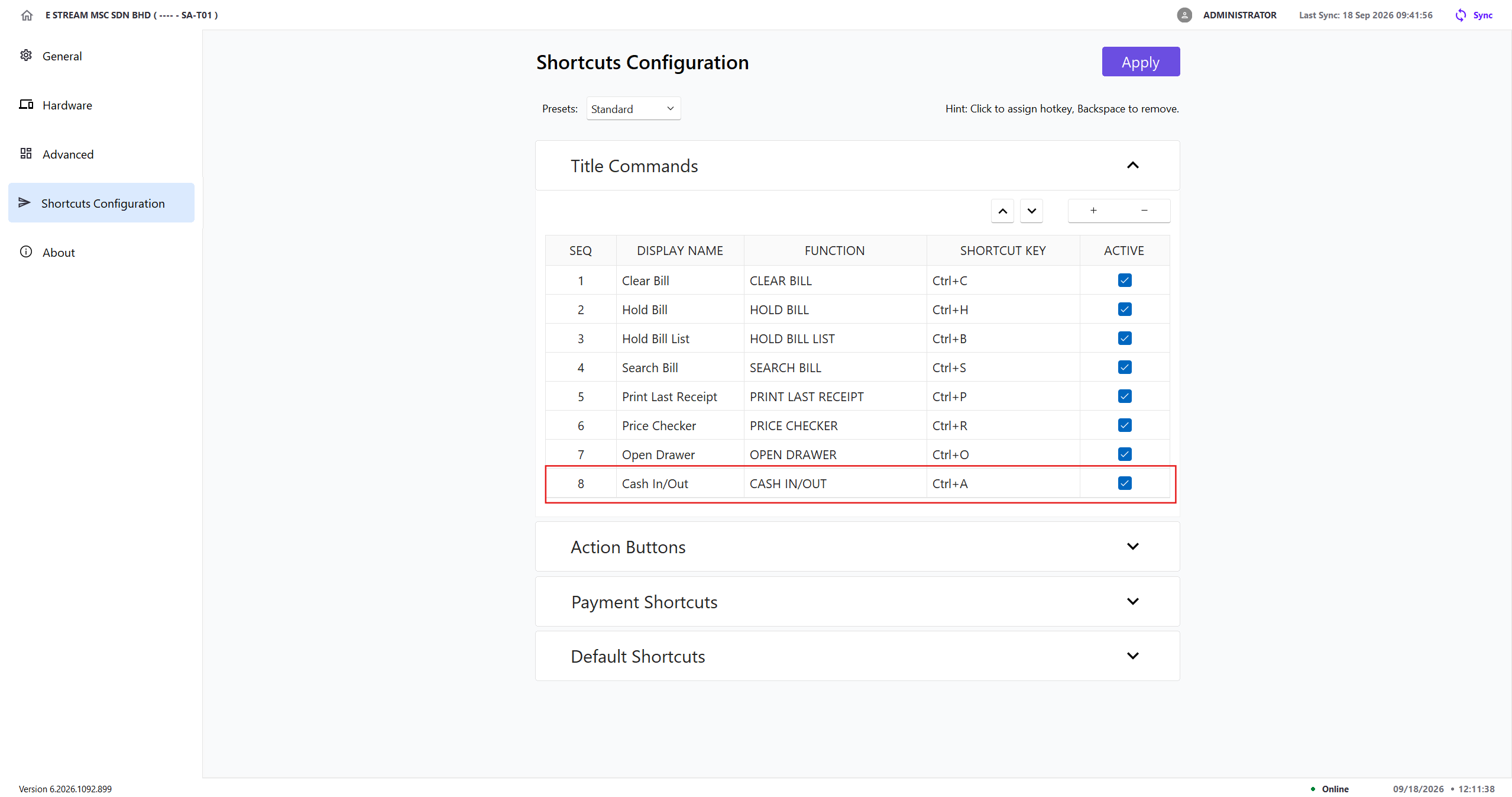This screenshot has height=797, width=1512.
Task: Select the Hold Bill display name cell
Action: pyautogui.click(x=680, y=309)
